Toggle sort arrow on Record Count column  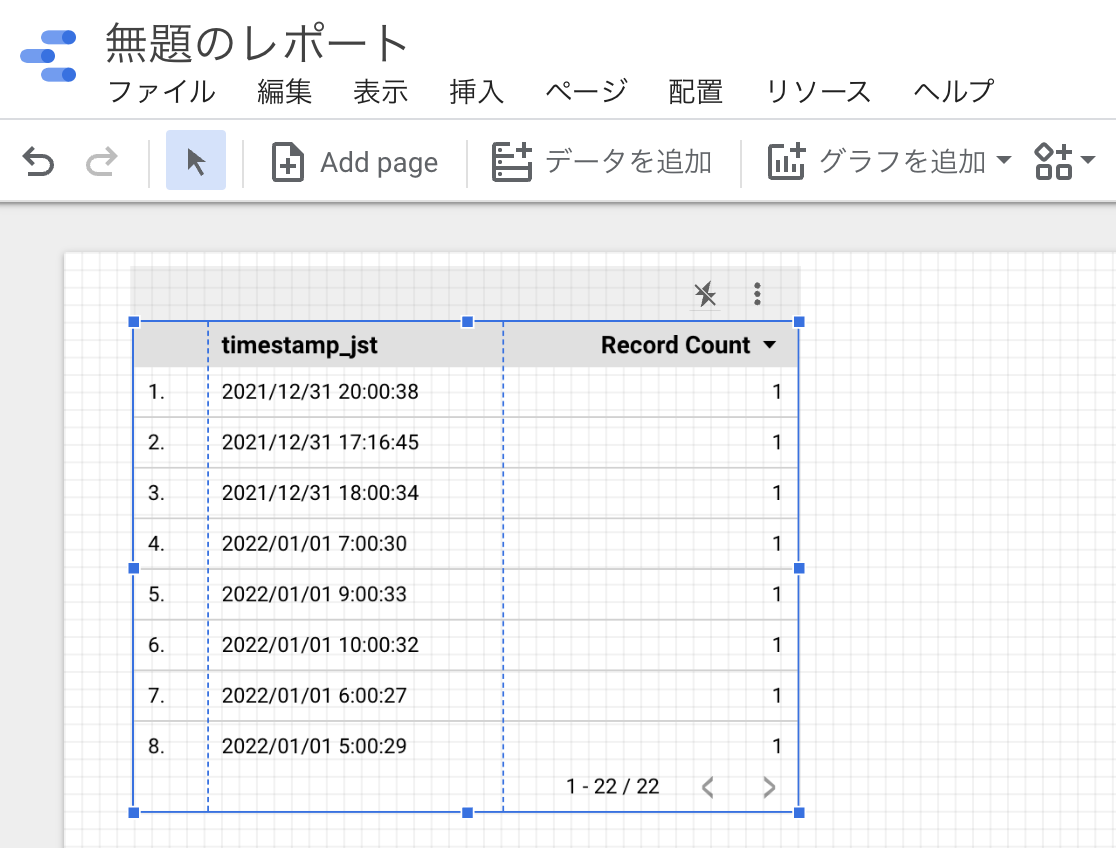(769, 346)
